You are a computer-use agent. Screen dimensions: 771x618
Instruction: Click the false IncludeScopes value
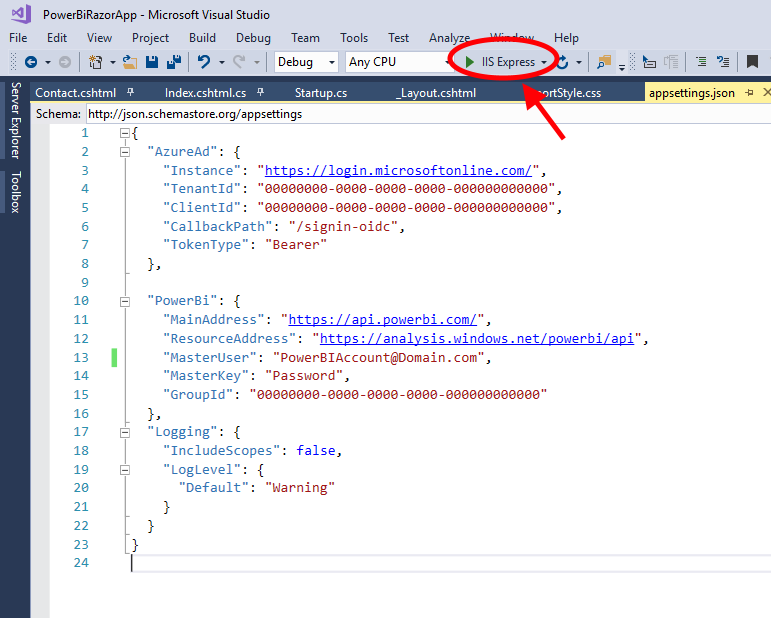[x=316, y=451]
